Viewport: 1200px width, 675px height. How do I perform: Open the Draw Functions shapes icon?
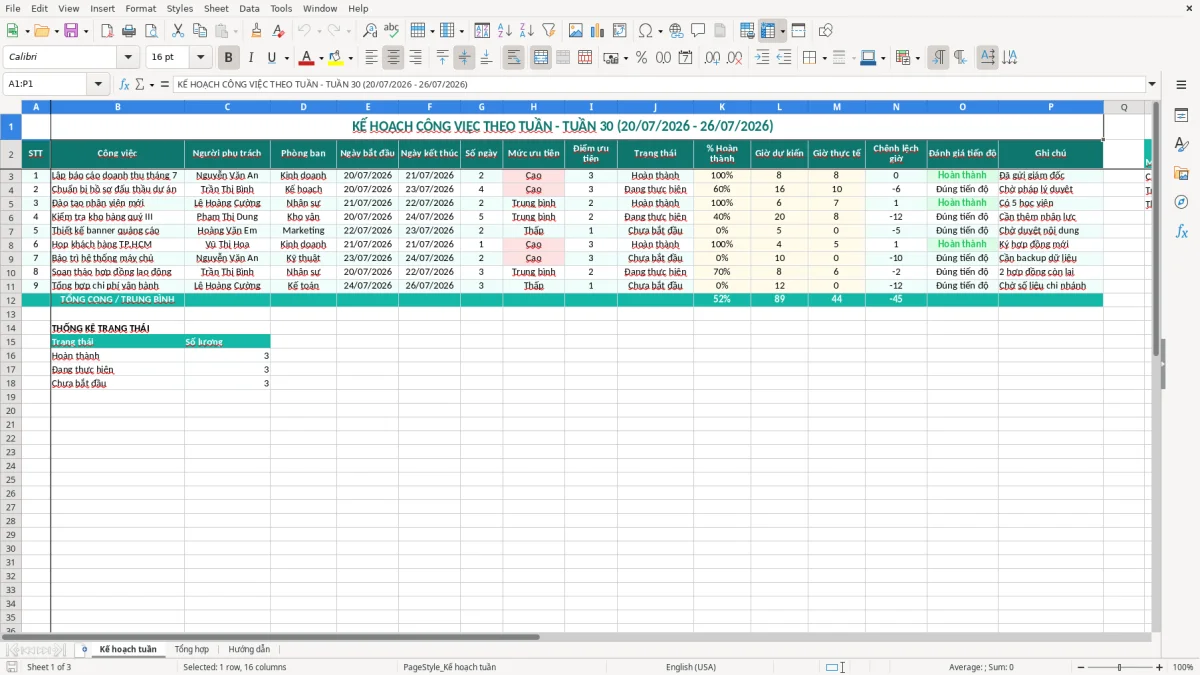click(x=825, y=31)
